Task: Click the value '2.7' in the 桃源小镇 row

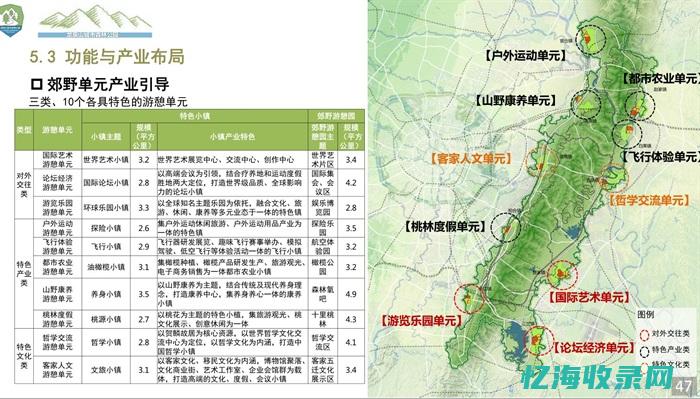Action: coord(144,320)
